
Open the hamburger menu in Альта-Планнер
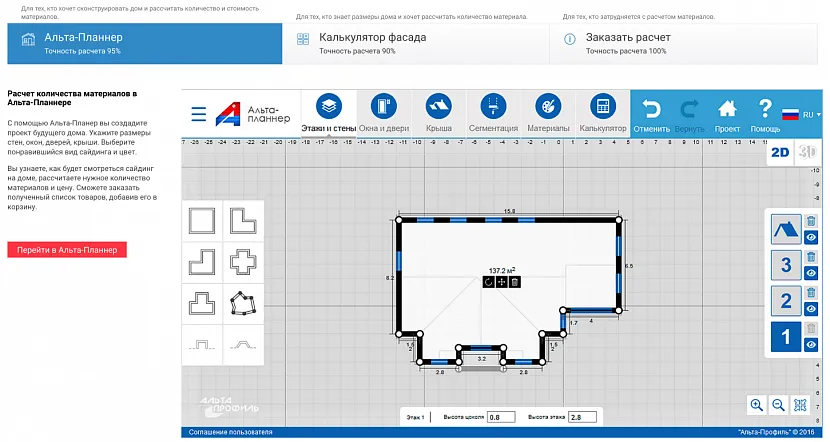pyautogui.click(x=199, y=114)
